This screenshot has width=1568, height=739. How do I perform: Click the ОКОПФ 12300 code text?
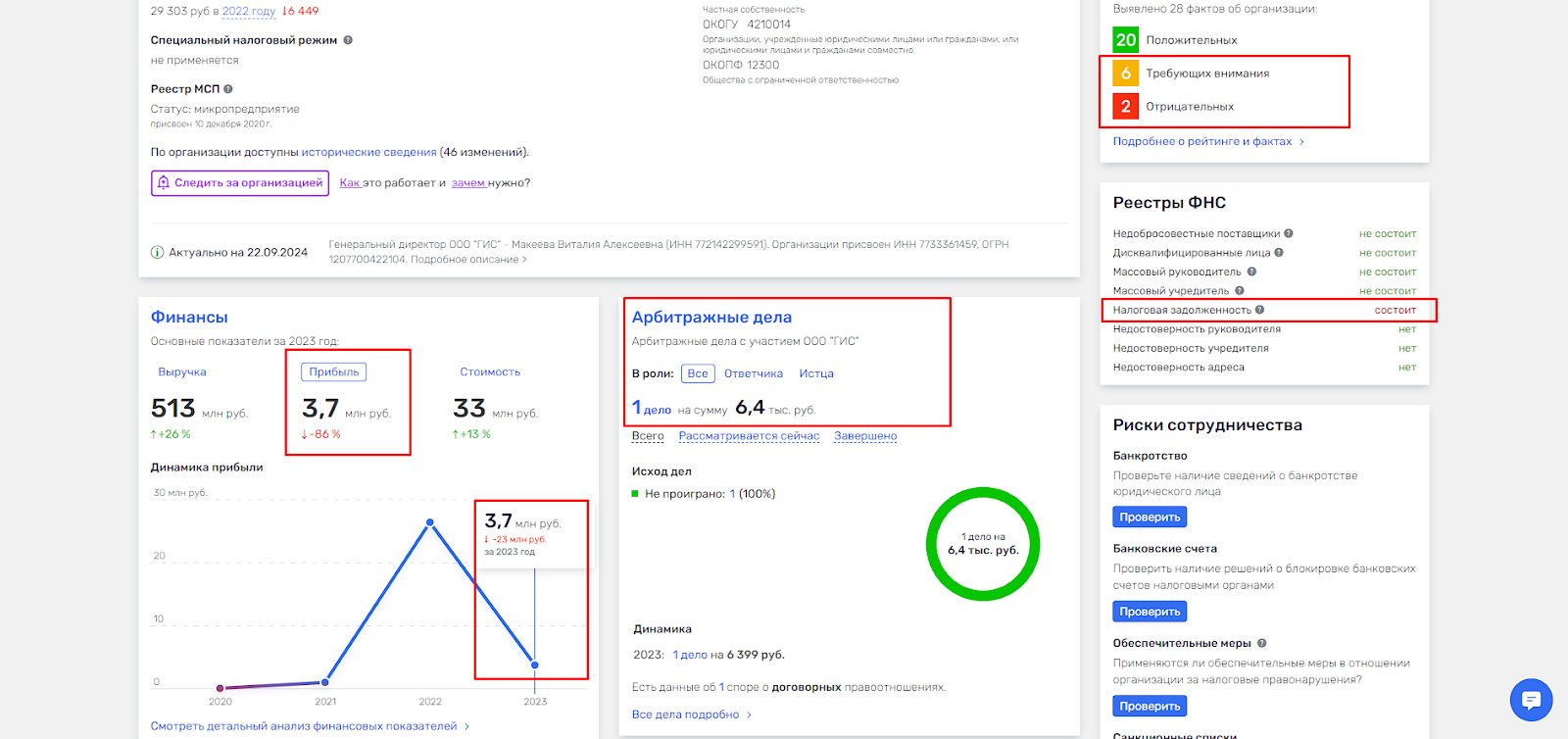coord(741,66)
